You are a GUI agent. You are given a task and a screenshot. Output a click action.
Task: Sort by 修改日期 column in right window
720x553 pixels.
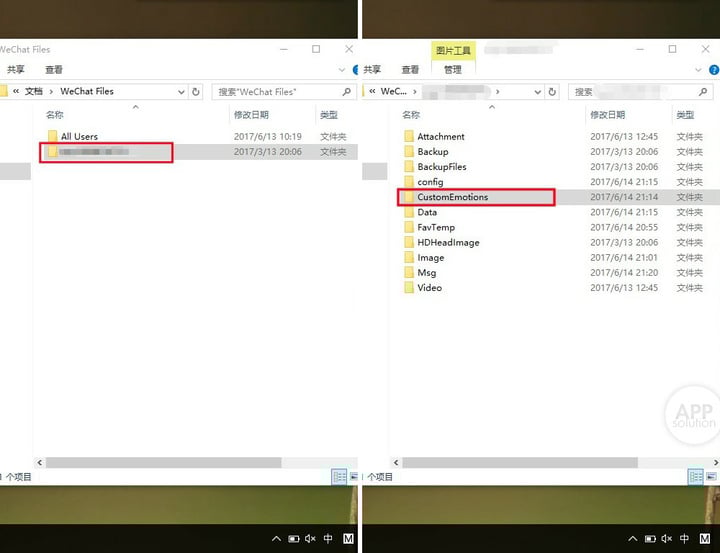[608, 115]
